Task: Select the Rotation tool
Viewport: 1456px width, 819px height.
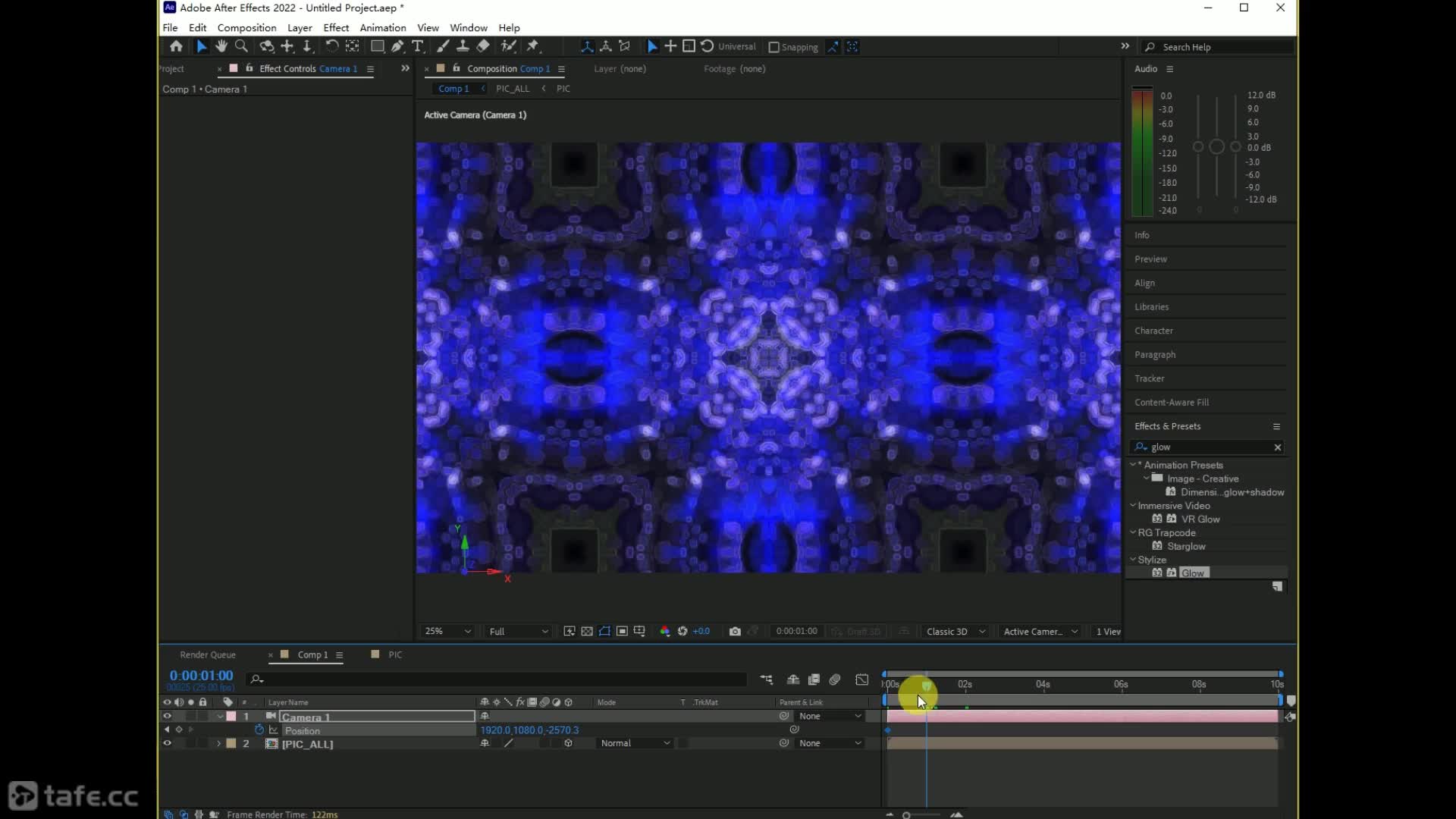Action: 331,46
